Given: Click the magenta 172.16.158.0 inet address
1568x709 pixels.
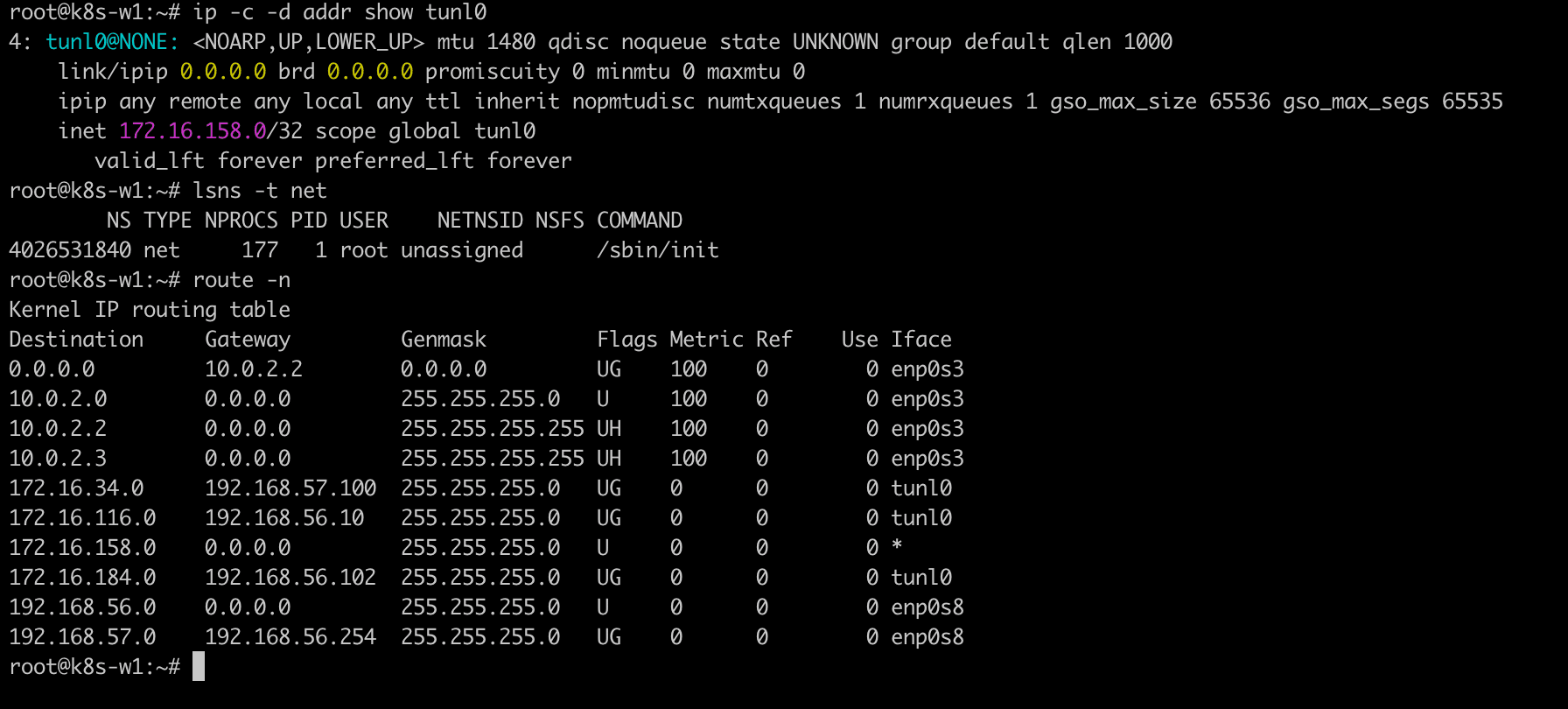Looking at the screenshot, I should (x=192, y=131).
